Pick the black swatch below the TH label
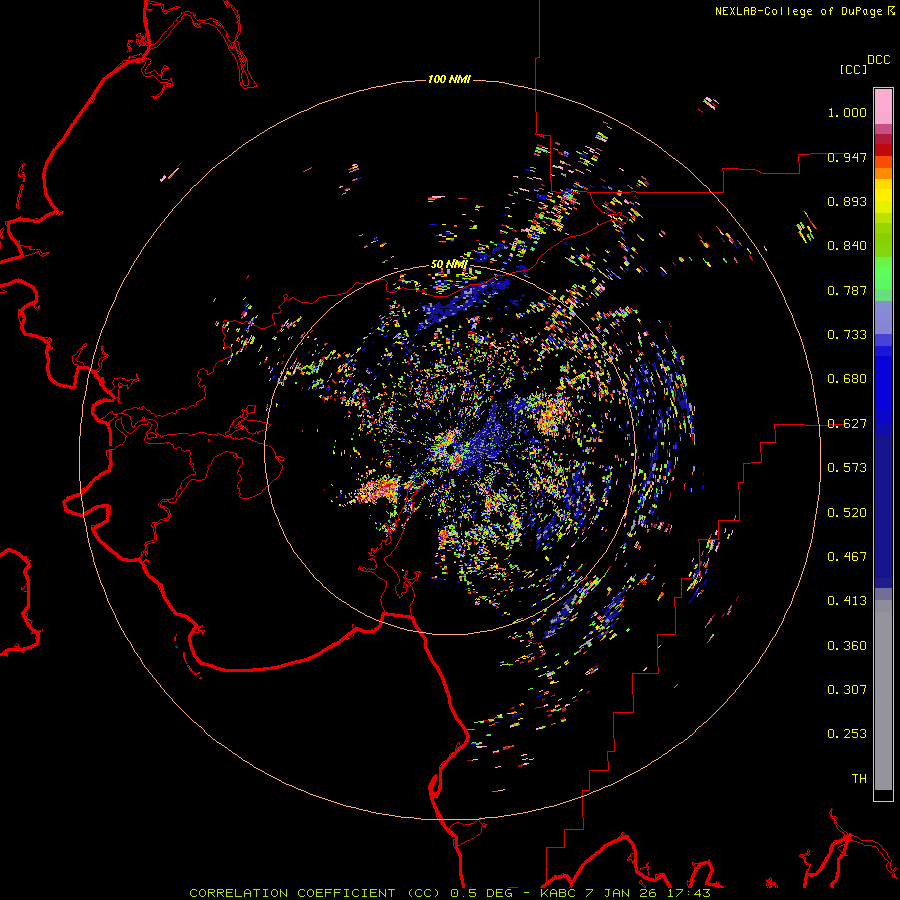 click(883, 794)
